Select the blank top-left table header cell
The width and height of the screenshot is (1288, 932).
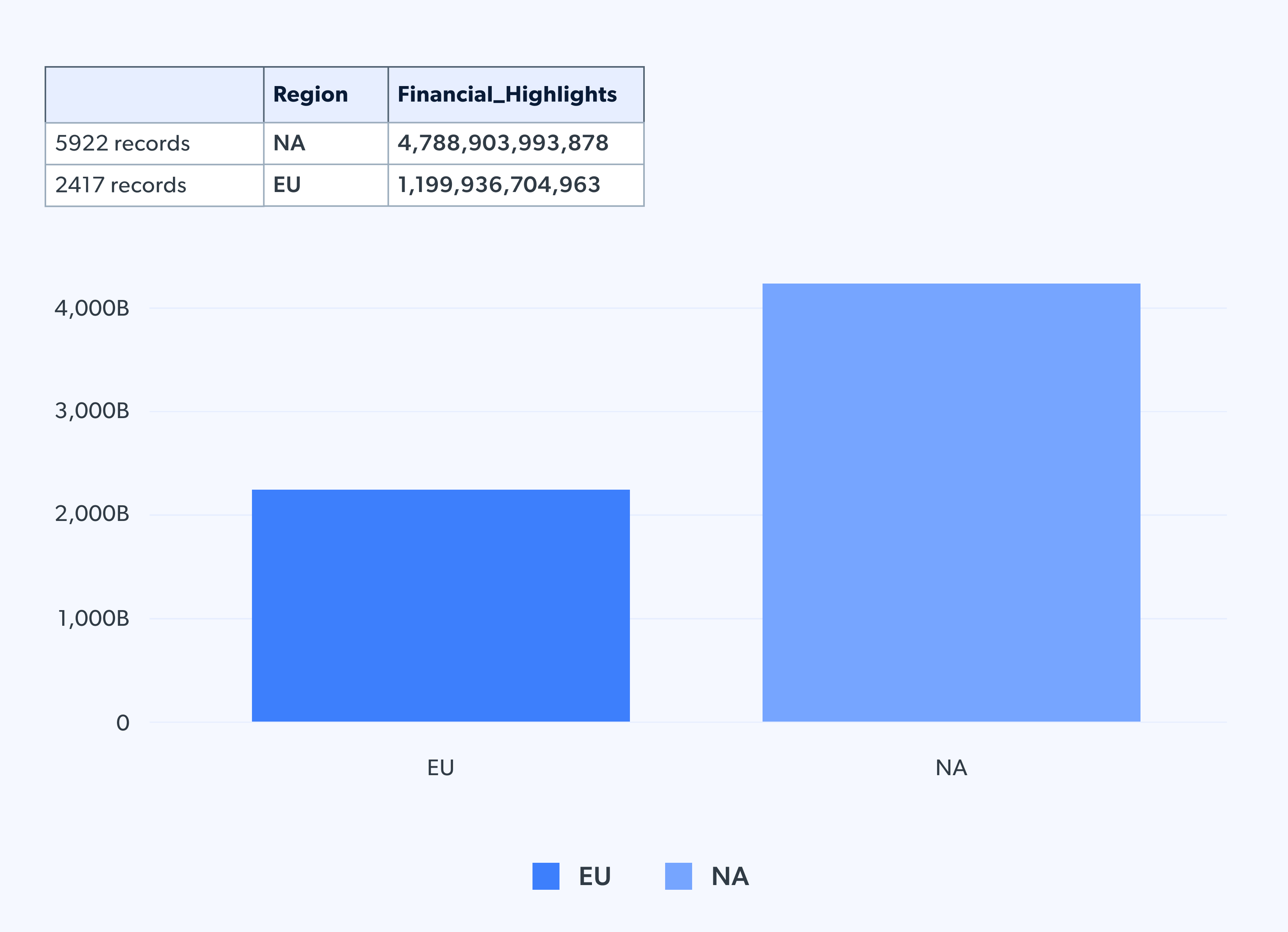pyautogui.click(x=154, y=94)
